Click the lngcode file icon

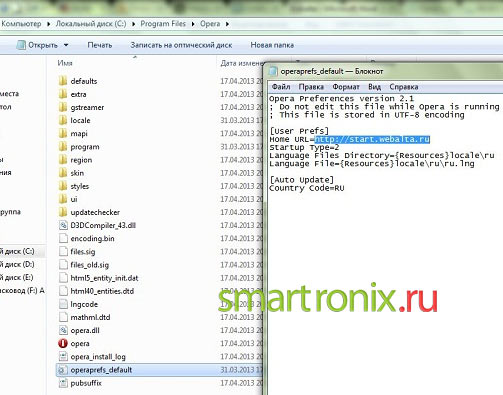(63, 304)
